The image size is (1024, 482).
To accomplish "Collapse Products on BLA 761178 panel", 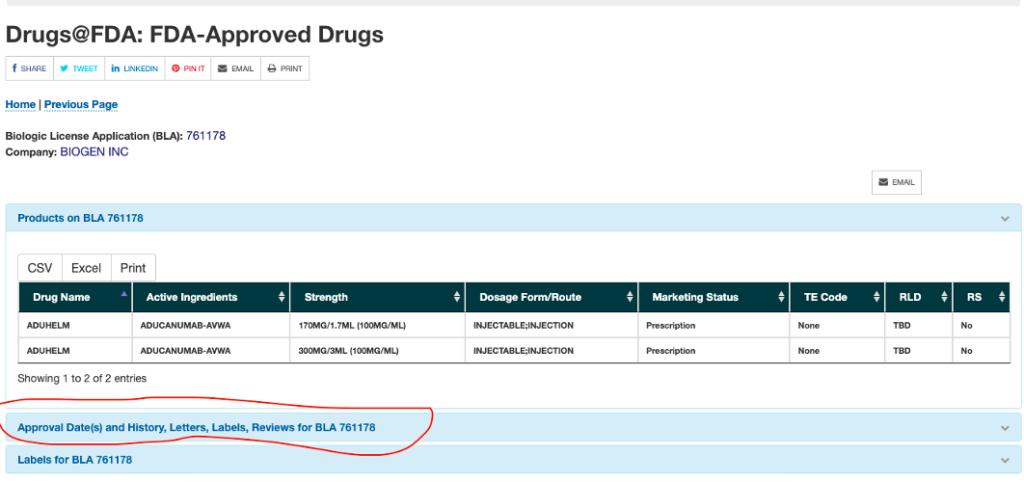I will tap(513, 218).
